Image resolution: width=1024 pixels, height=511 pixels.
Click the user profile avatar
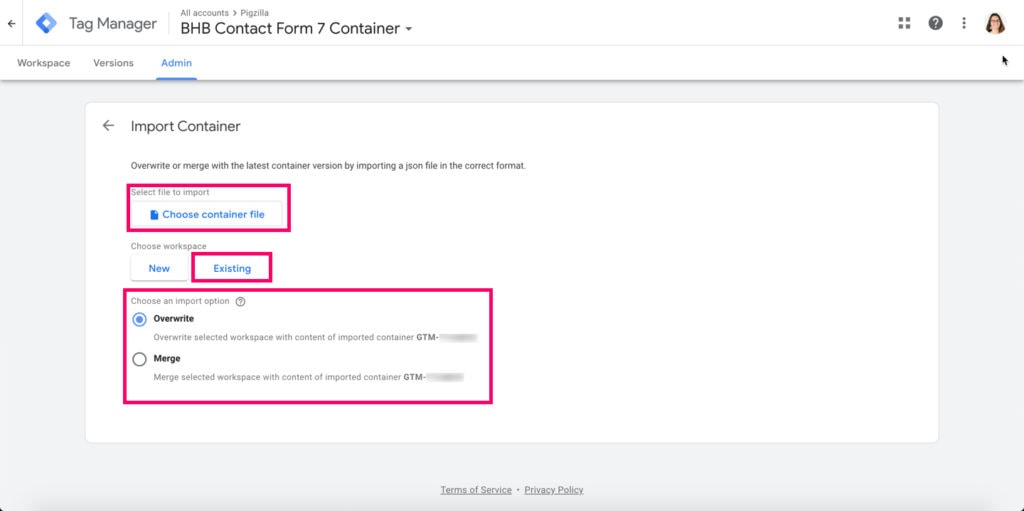click(995, 24)
